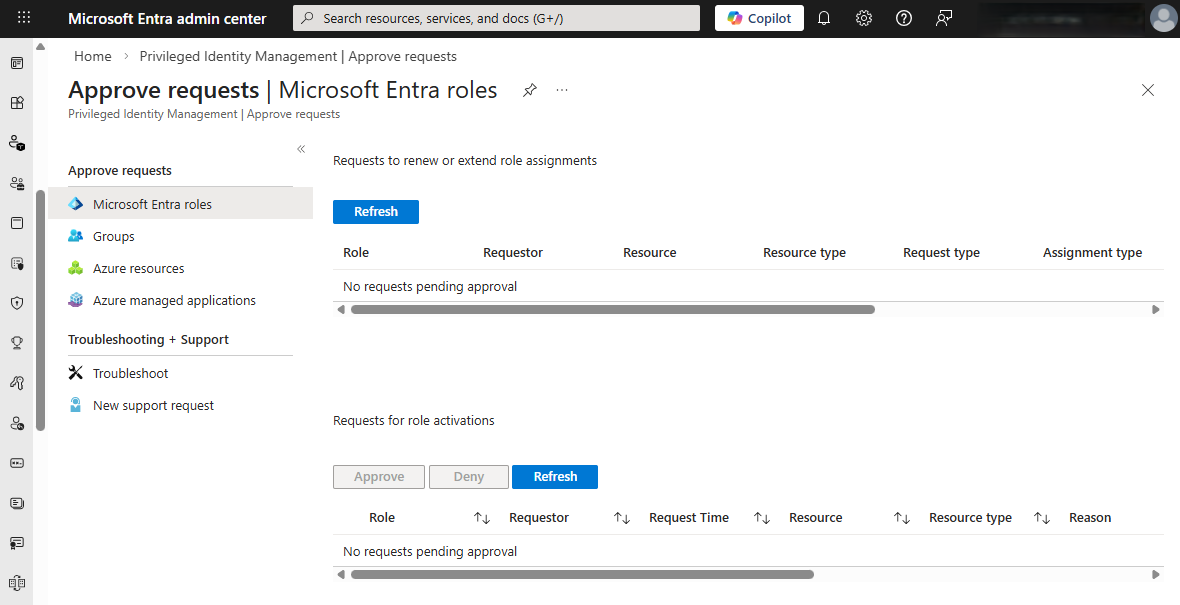1180x605 pixels.
Task: Click the Microsoft Entra roles diamond icon
Action: coord(75,204)
